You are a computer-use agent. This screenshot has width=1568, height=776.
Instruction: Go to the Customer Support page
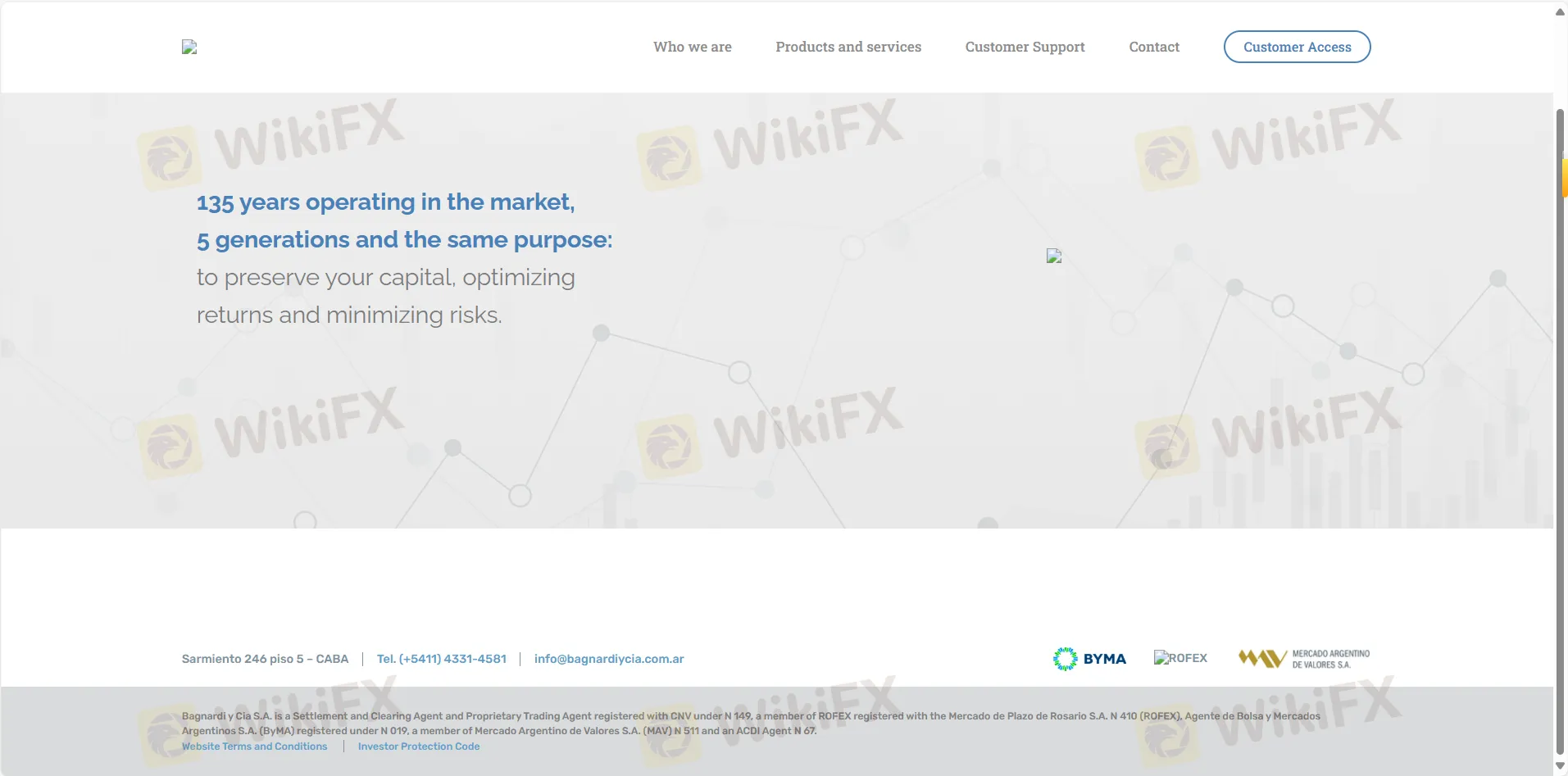[1024, 47]
